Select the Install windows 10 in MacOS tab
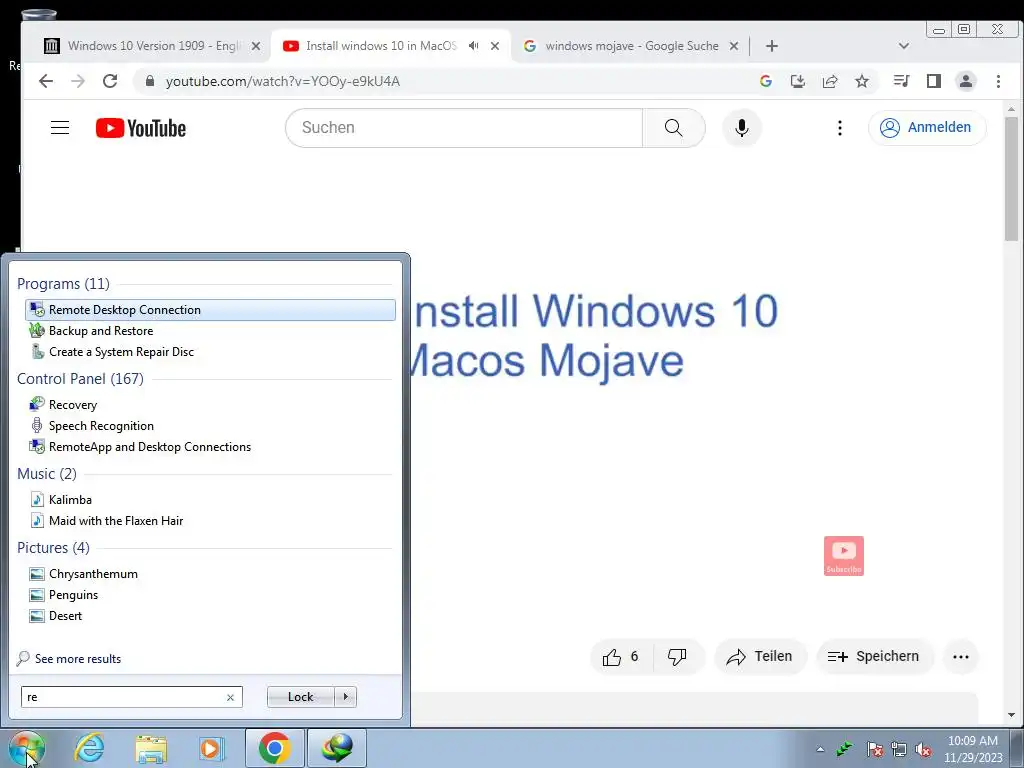This screenshot has height=768, width=1024. (381, 46)
